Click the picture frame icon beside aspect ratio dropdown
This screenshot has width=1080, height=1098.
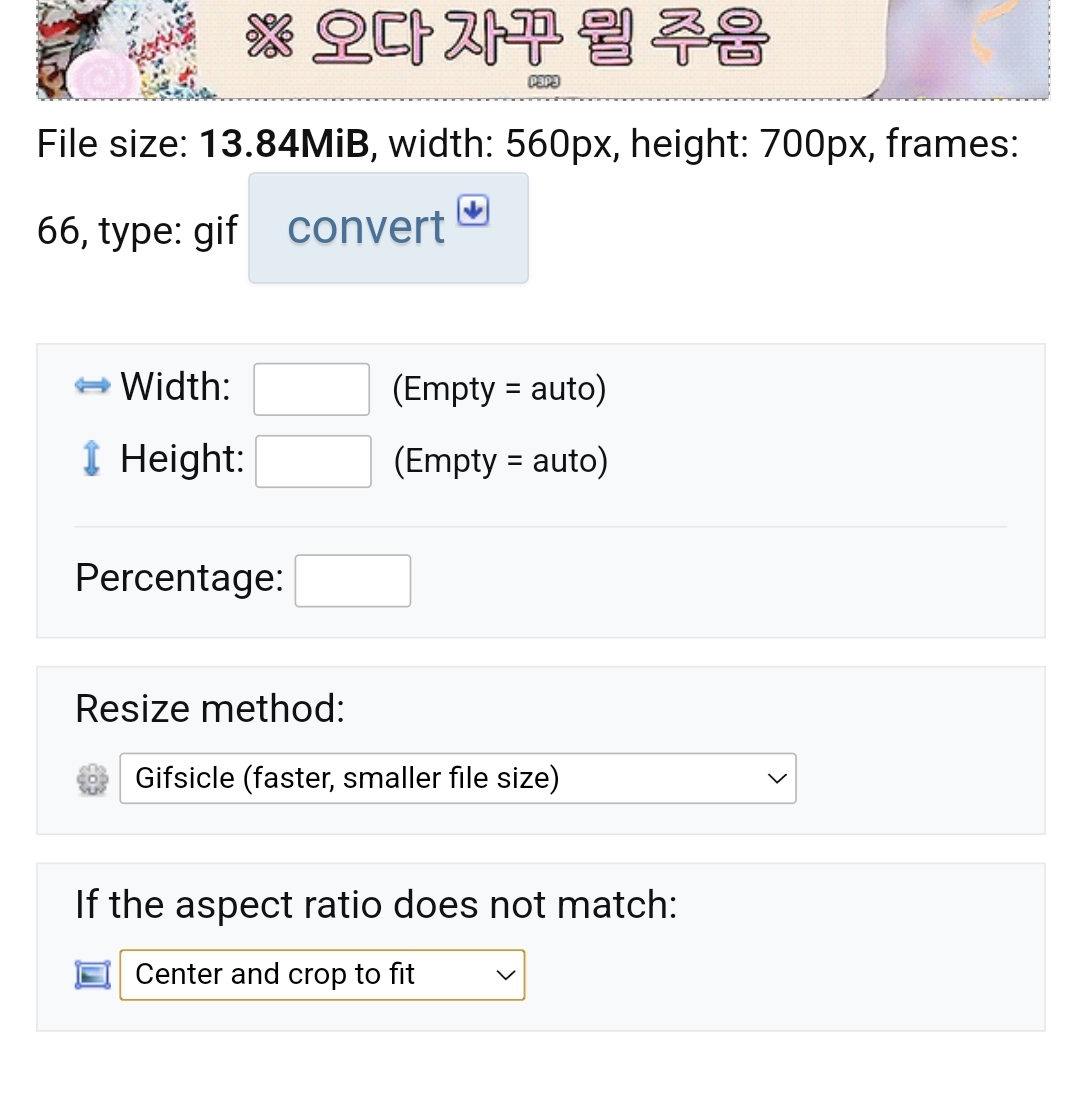point(92,975)
